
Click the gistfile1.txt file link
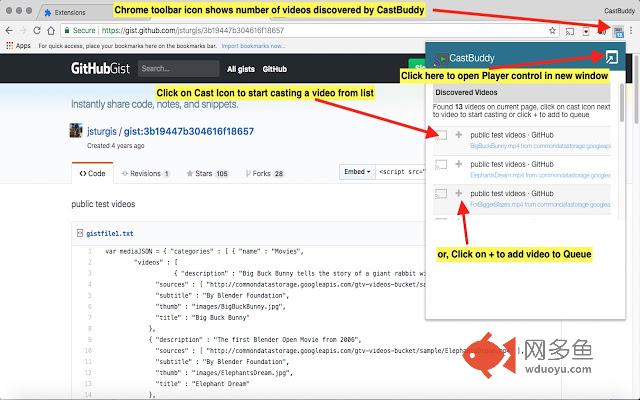tap(110, 233)
